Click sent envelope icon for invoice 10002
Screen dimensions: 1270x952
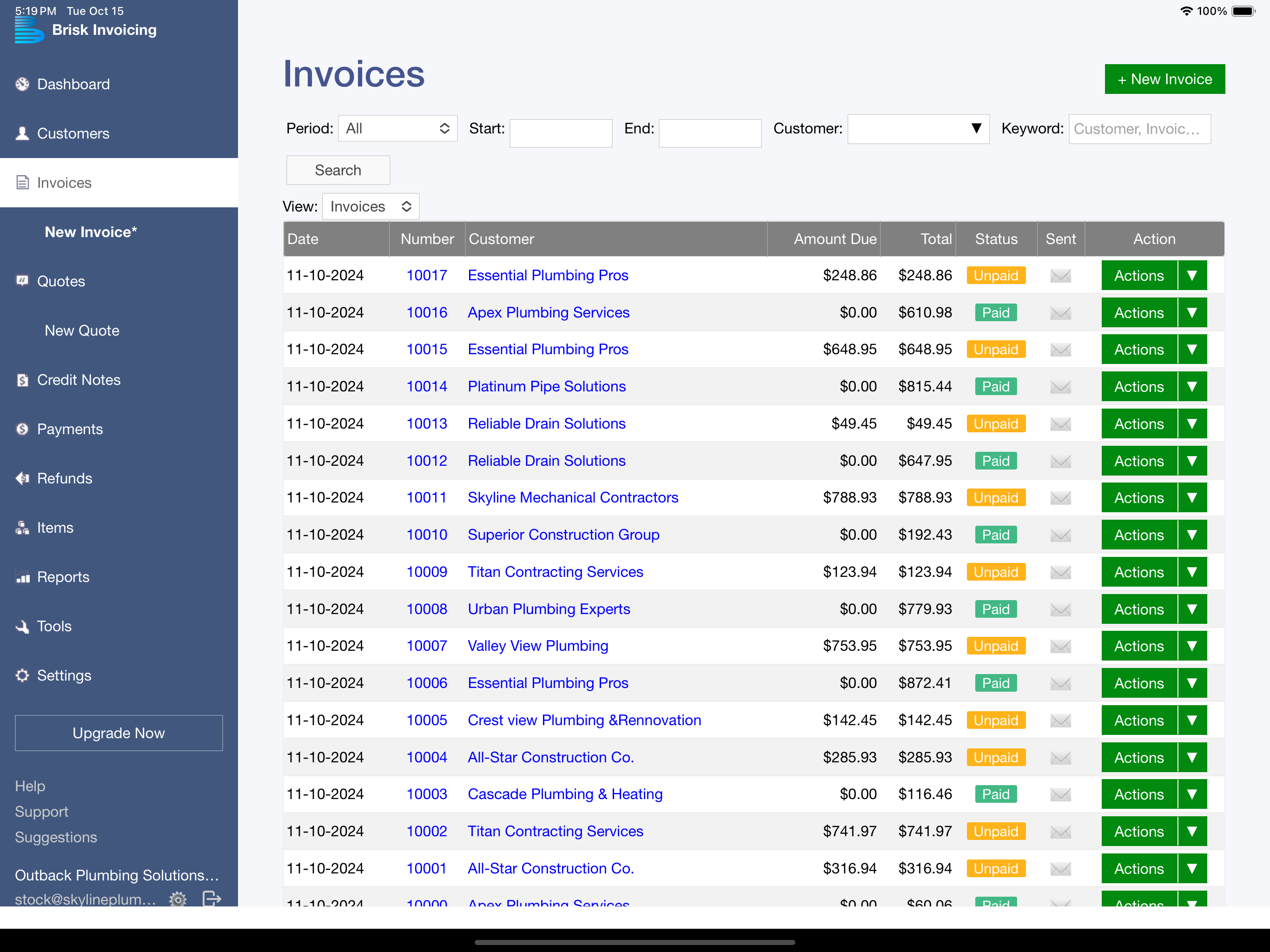pyautogui.click(x=1060, y=832)
